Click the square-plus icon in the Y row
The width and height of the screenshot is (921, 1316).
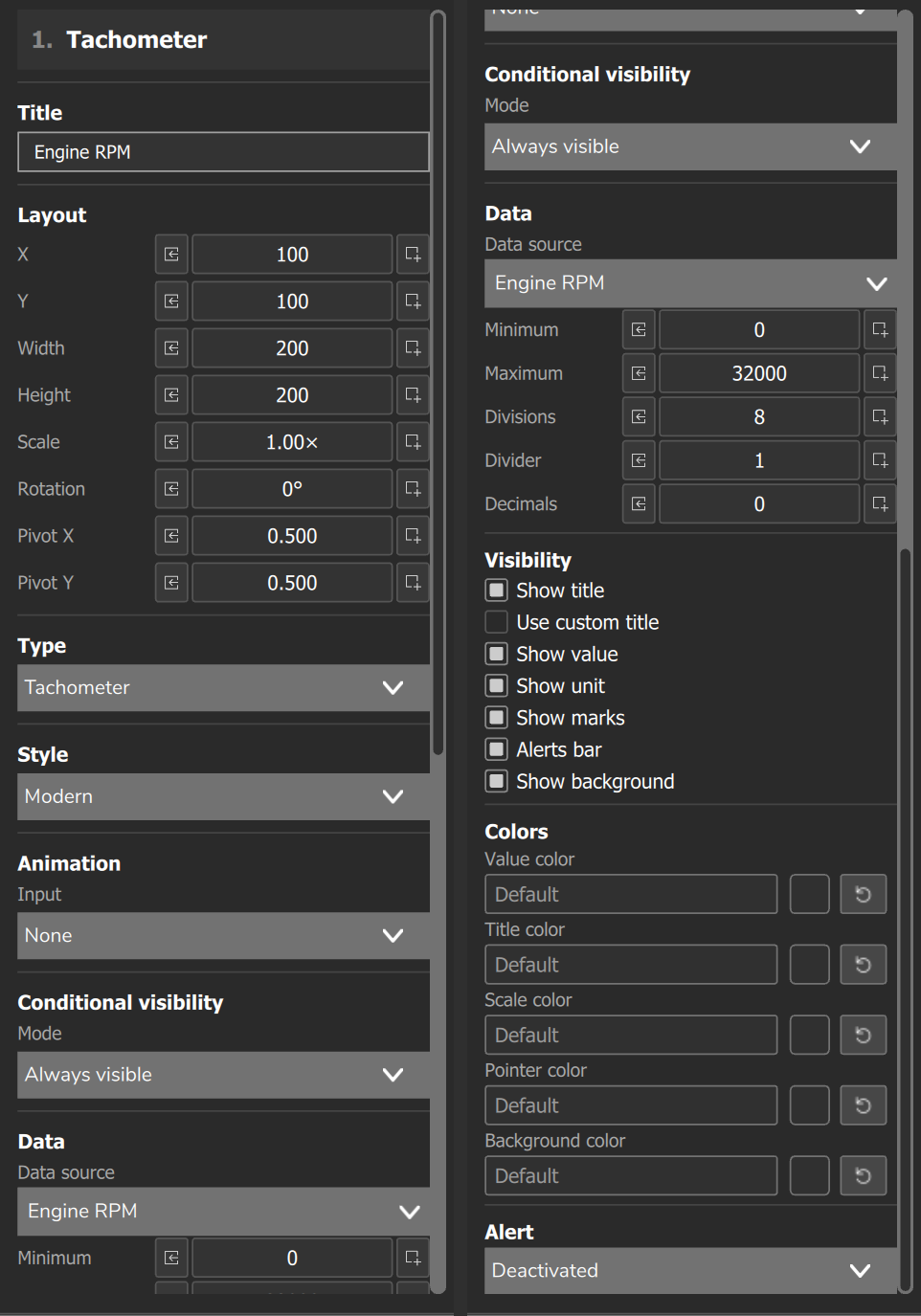click(x=413, y=301)
